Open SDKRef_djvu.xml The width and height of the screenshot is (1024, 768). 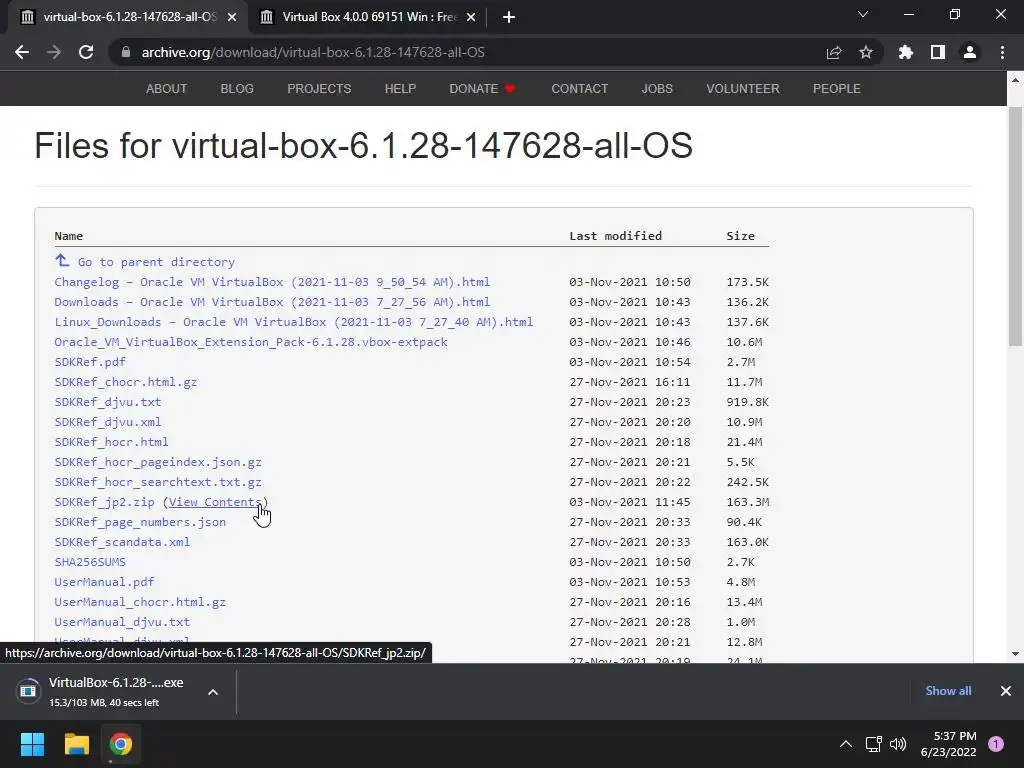(108, 422)
